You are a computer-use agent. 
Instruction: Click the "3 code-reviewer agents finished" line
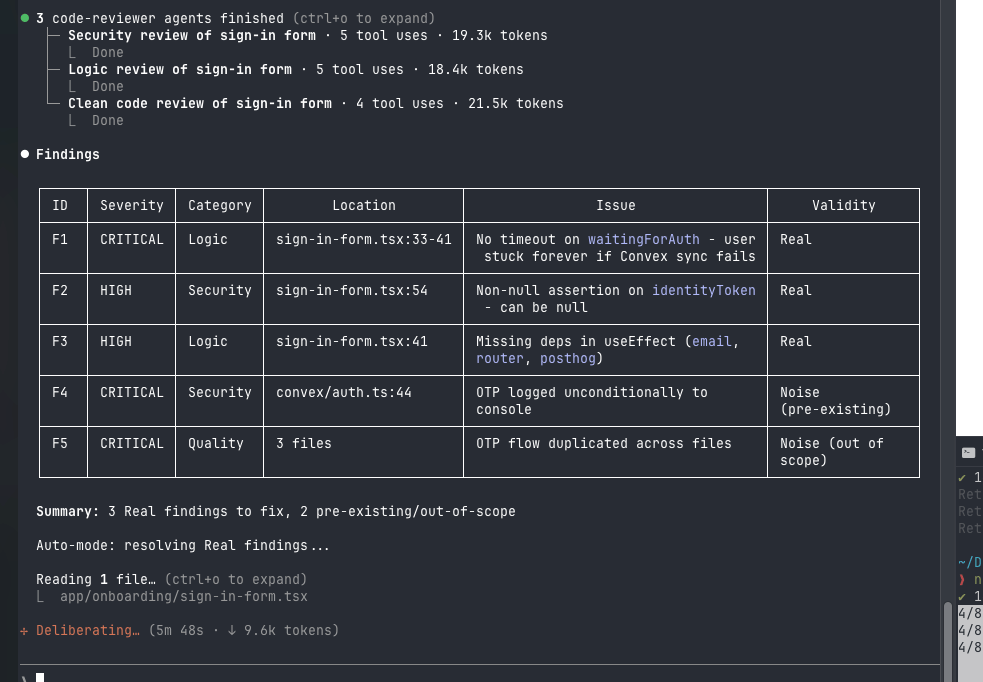235,19
